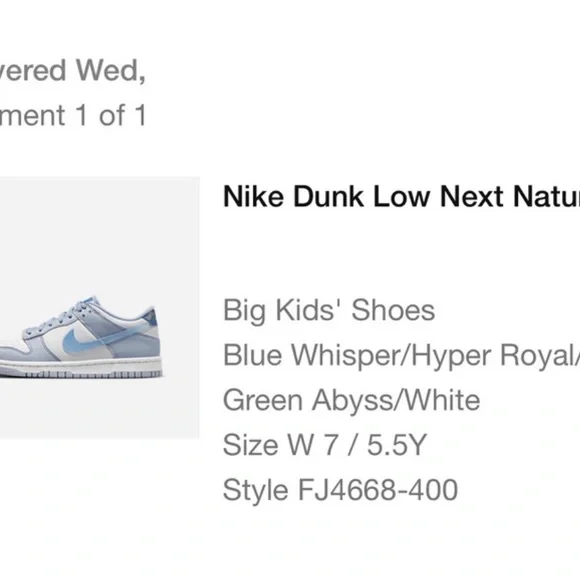Click the Delivered Wed status text

coord(72,70)
